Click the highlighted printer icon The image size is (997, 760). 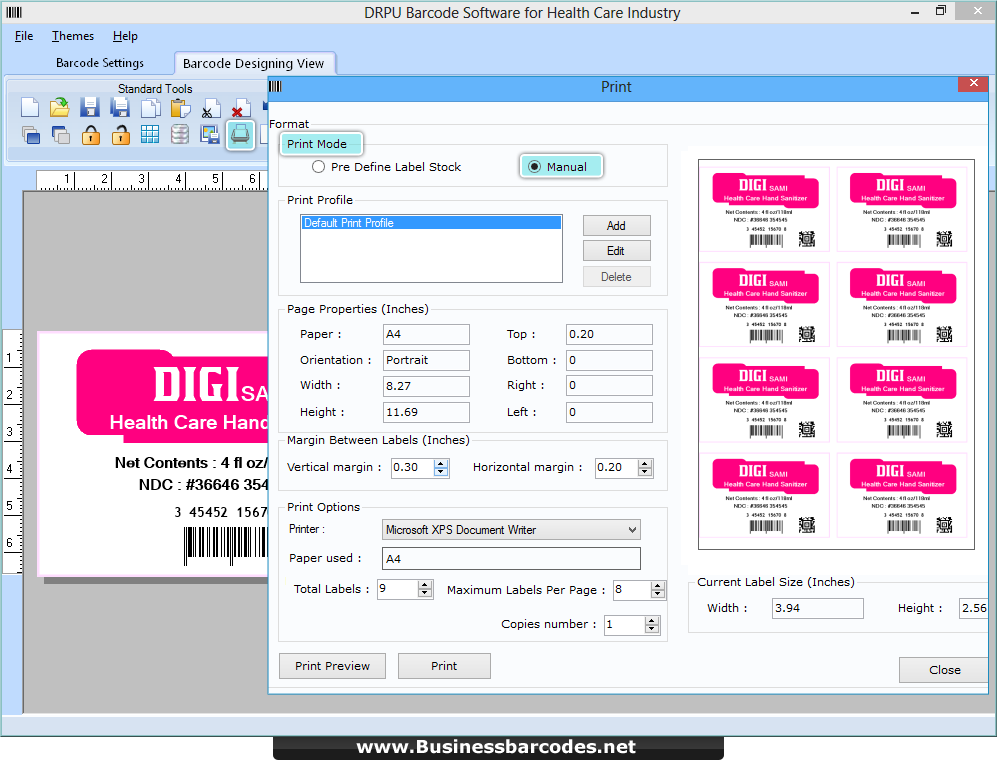coord(240,135)
